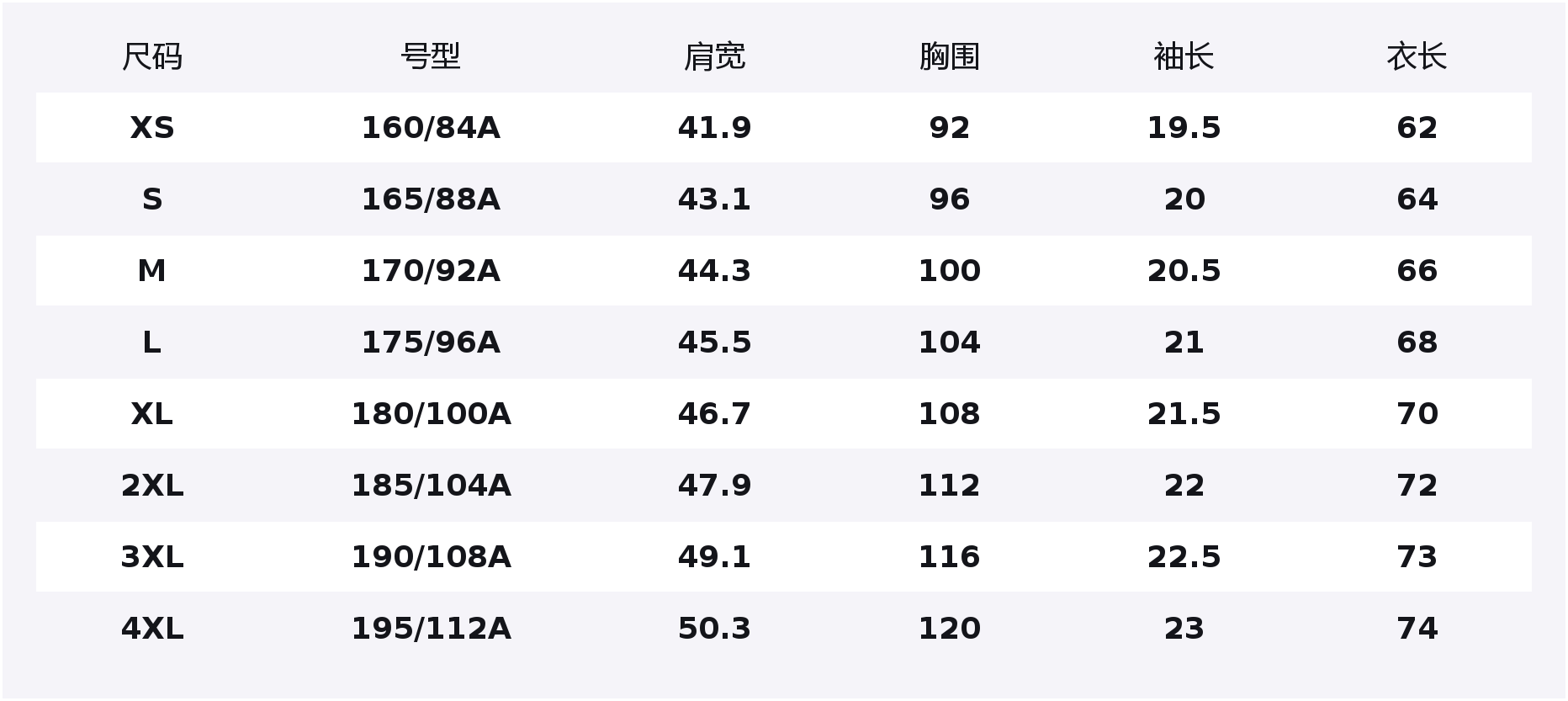Select the 袖长 column header

coord(1184,57)
